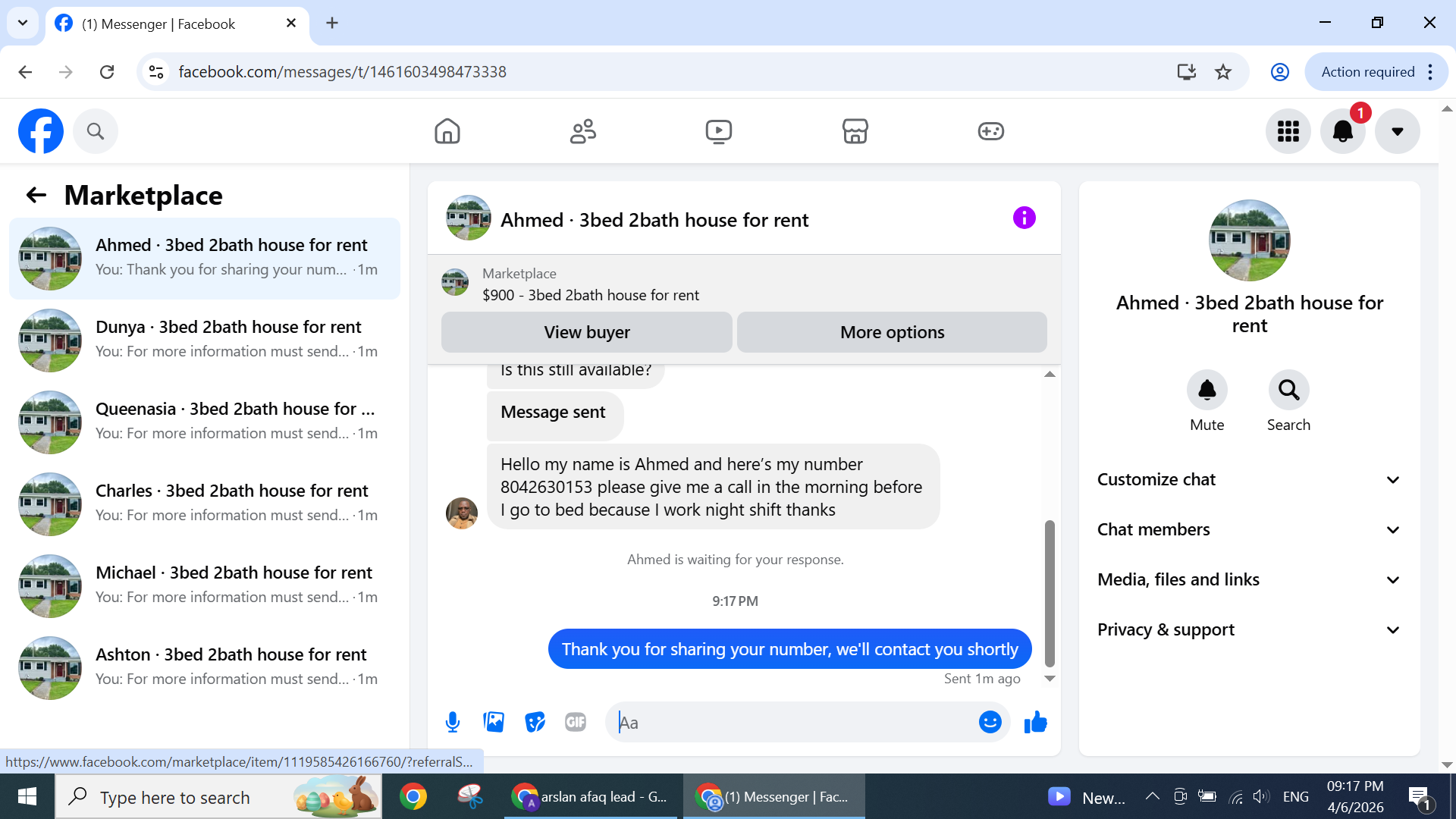
Task: Open the Windows Start menu
Action: click(27, 796)
